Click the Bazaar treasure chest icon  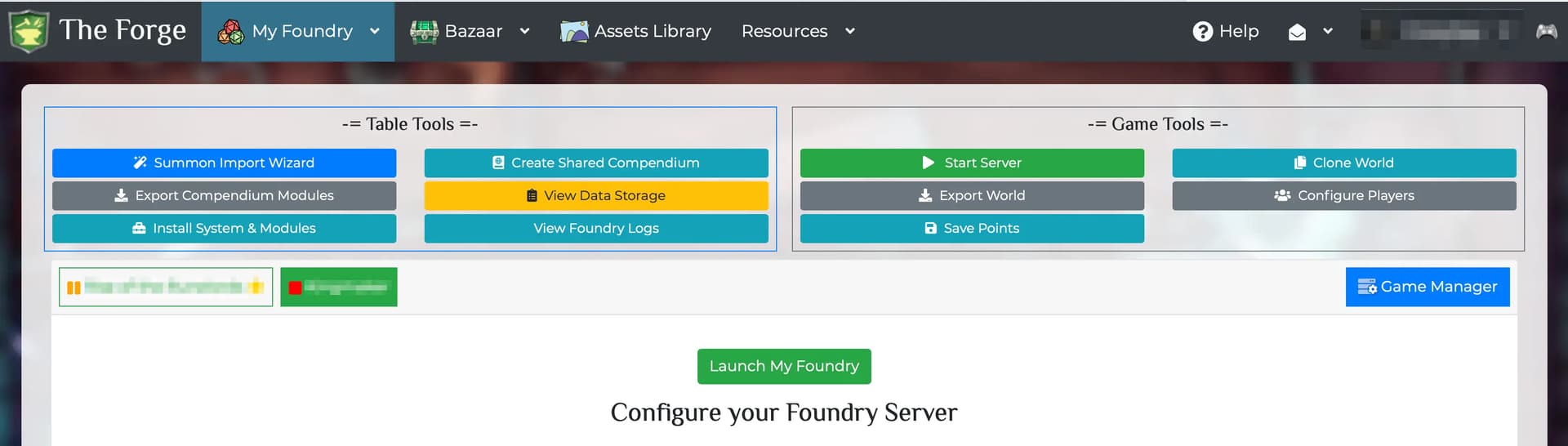pyautogui.click(x=424, y=31)
